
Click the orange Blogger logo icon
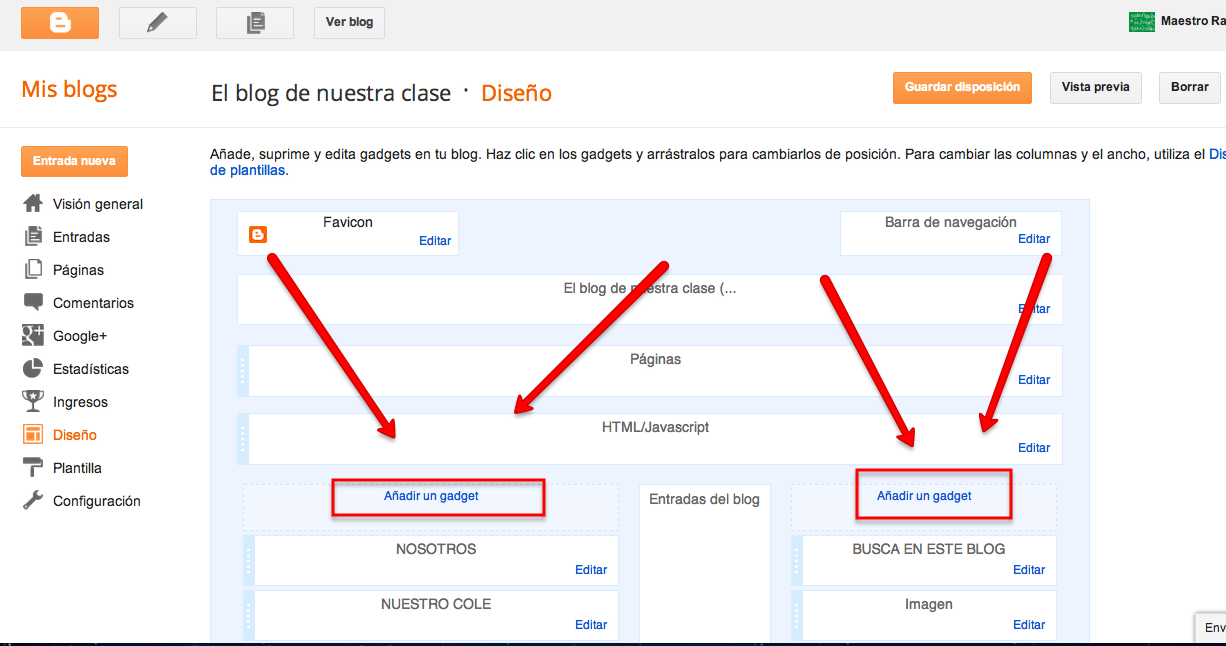pos(59,22)
